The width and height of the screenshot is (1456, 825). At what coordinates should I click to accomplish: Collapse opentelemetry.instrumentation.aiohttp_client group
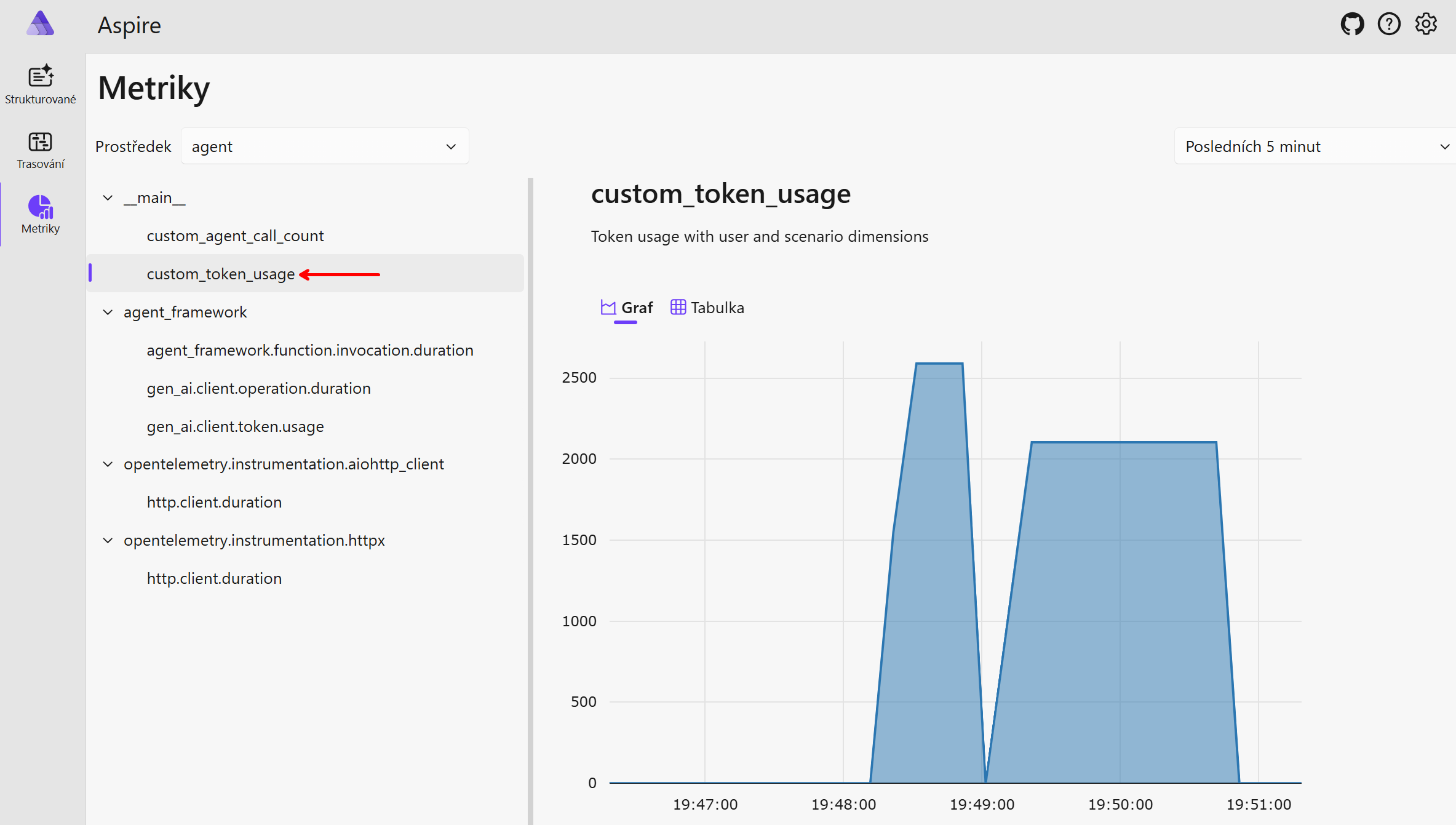(x=108, y=464)
